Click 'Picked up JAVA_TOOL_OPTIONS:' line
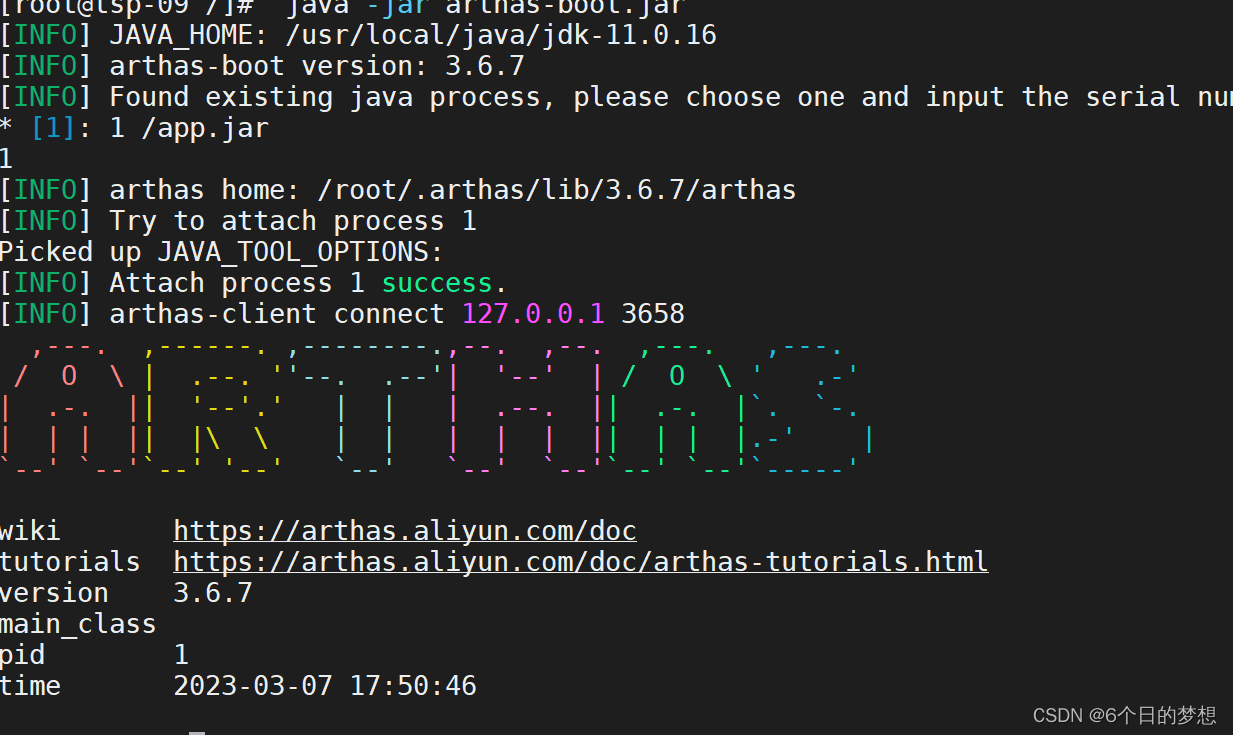The height and width of the screenshot is (735, 1233). (221, 253)
